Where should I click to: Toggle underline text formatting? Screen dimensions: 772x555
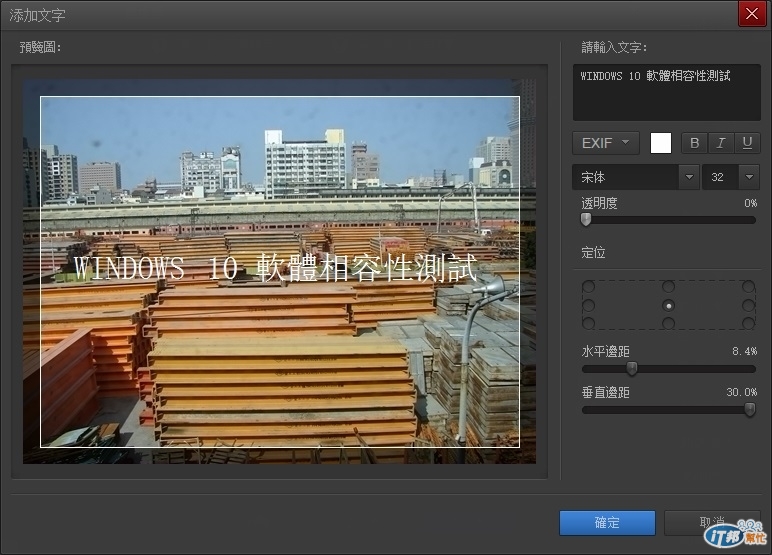pos(747,143)
